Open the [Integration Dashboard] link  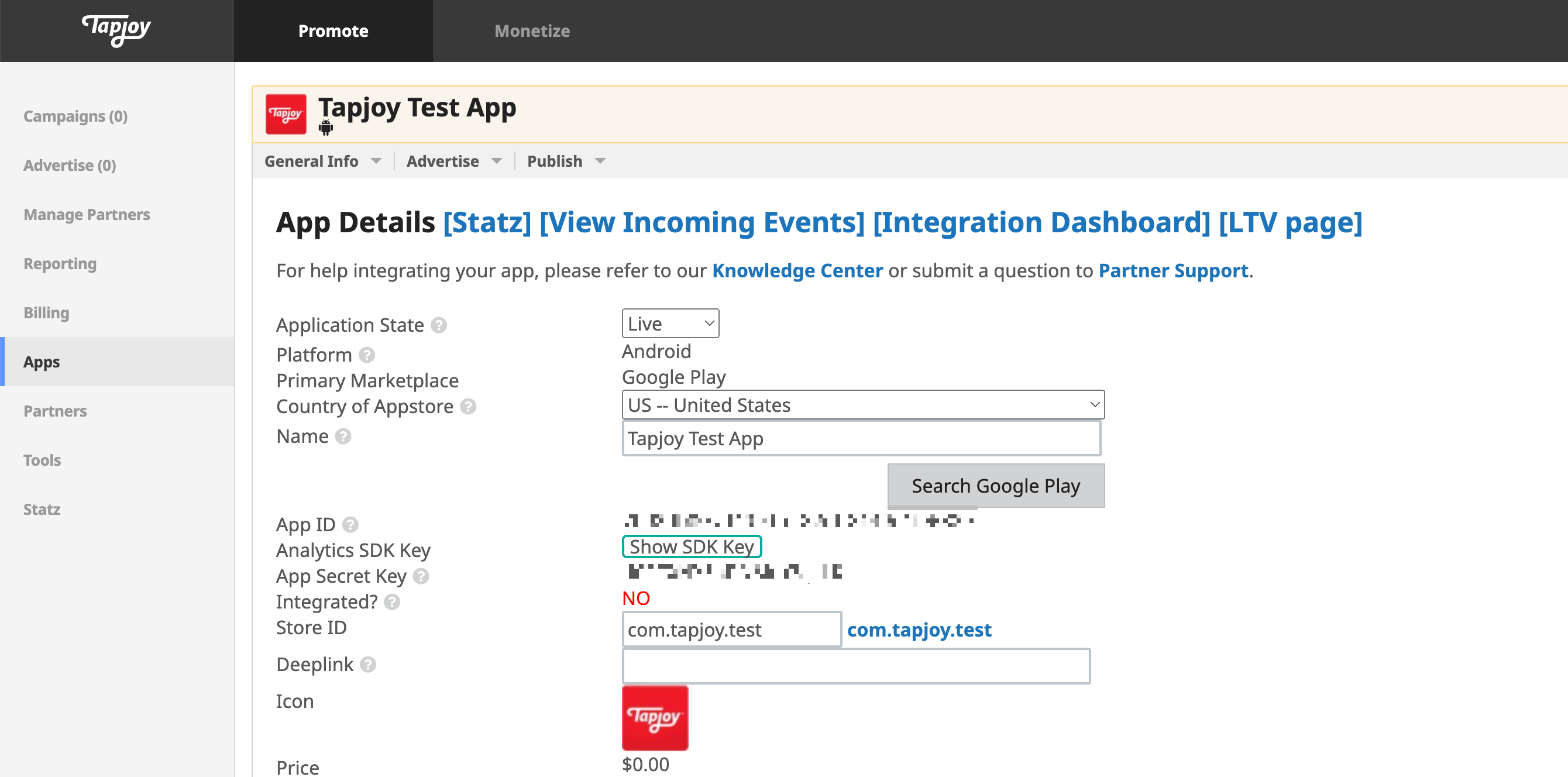[x=1041, y=223]
